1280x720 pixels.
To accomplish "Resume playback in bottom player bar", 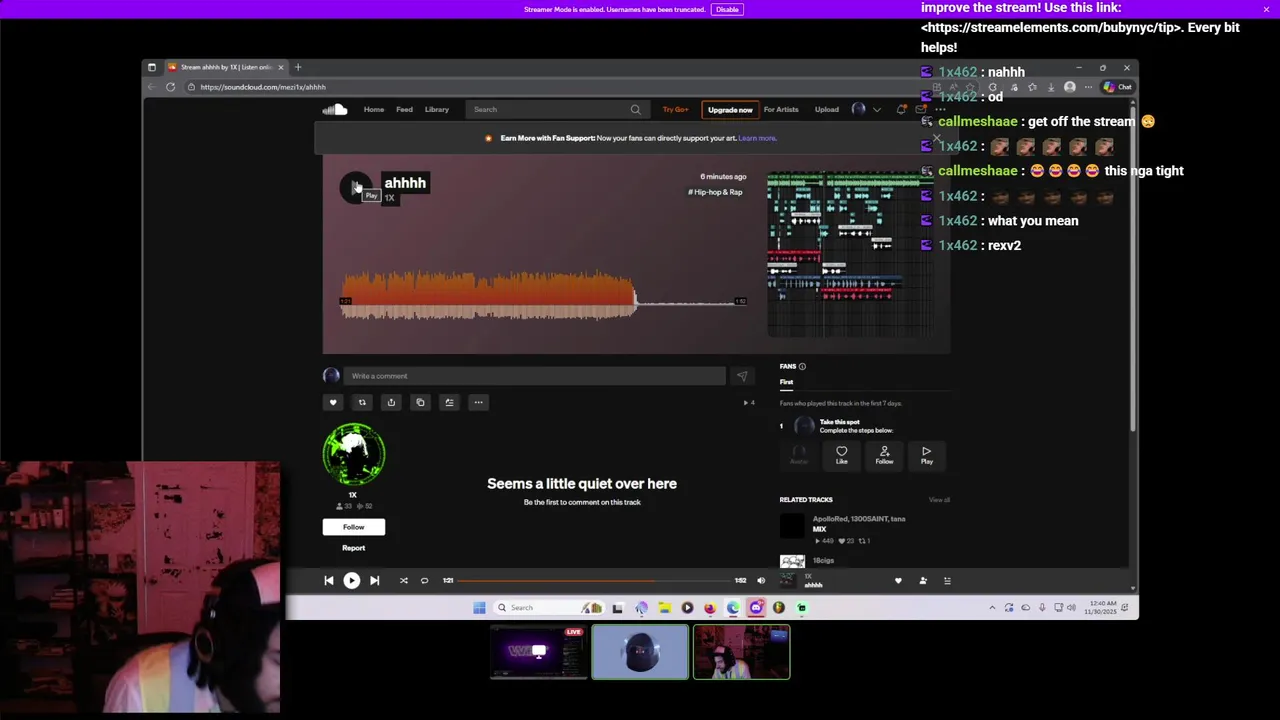I will (351, 580).
